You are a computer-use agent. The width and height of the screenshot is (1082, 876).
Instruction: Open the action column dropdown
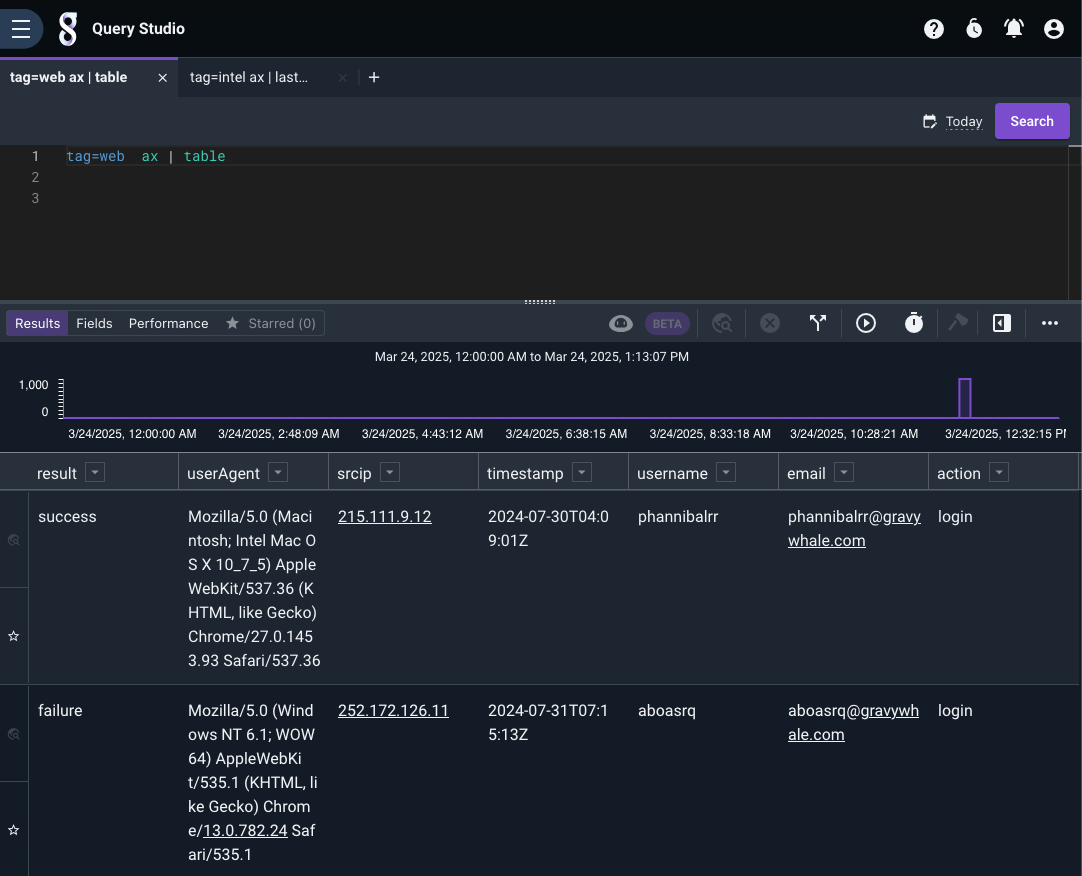tap(999, 472)
